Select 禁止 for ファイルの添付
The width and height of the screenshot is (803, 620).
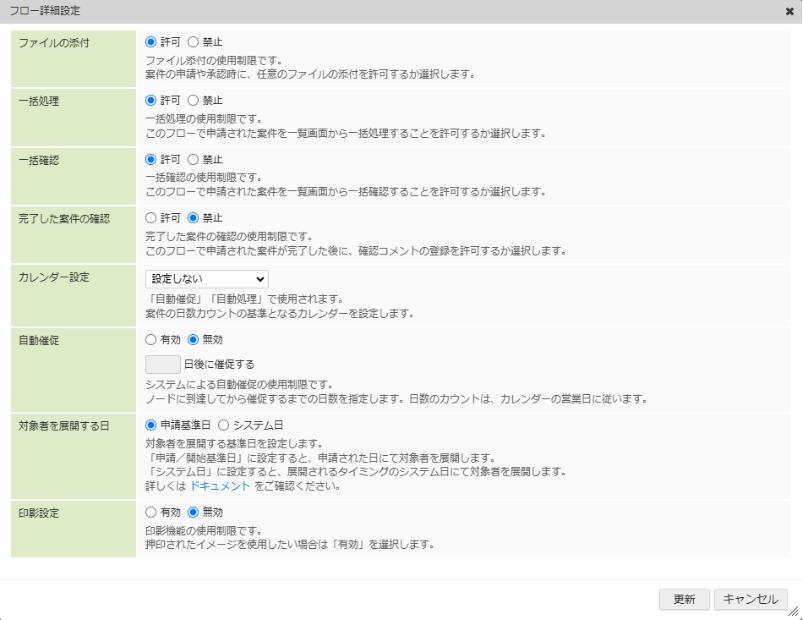click(x=194, y=42)
